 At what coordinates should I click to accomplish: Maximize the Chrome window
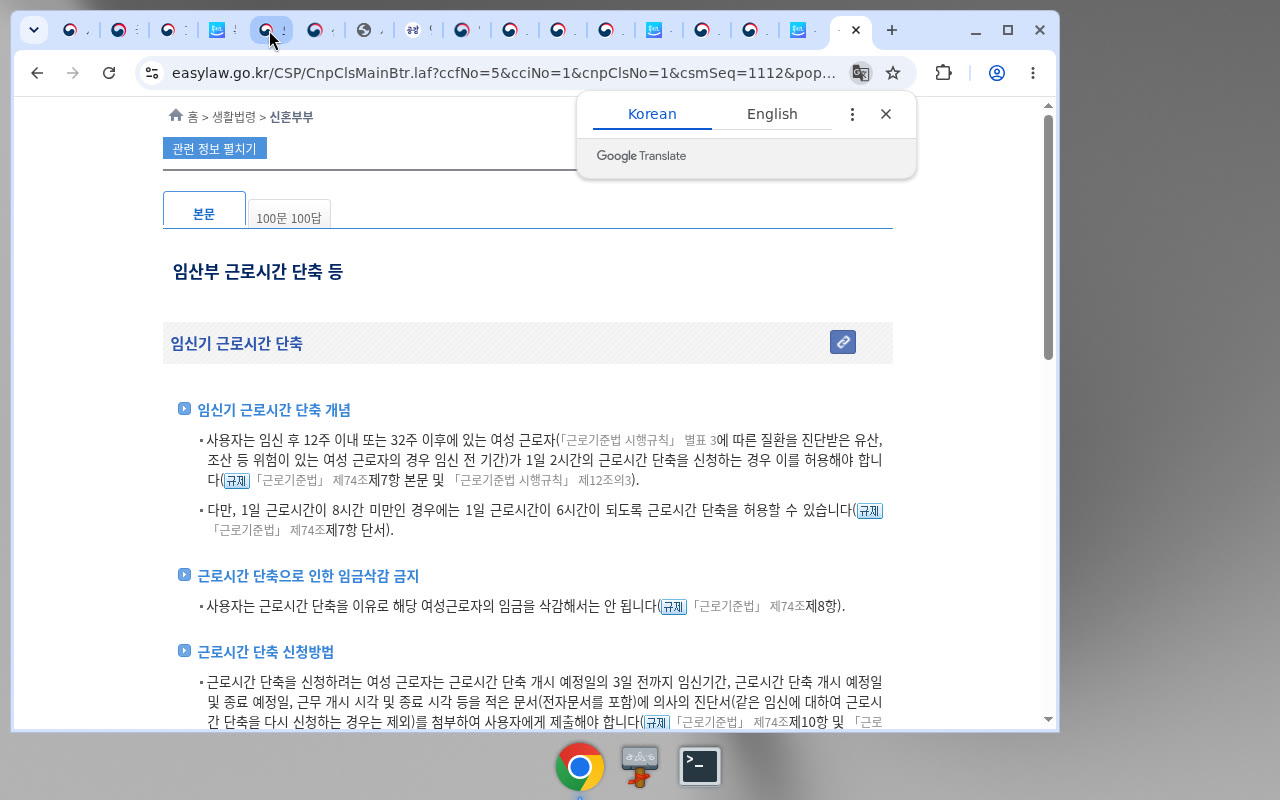(x=1008, y=30)
